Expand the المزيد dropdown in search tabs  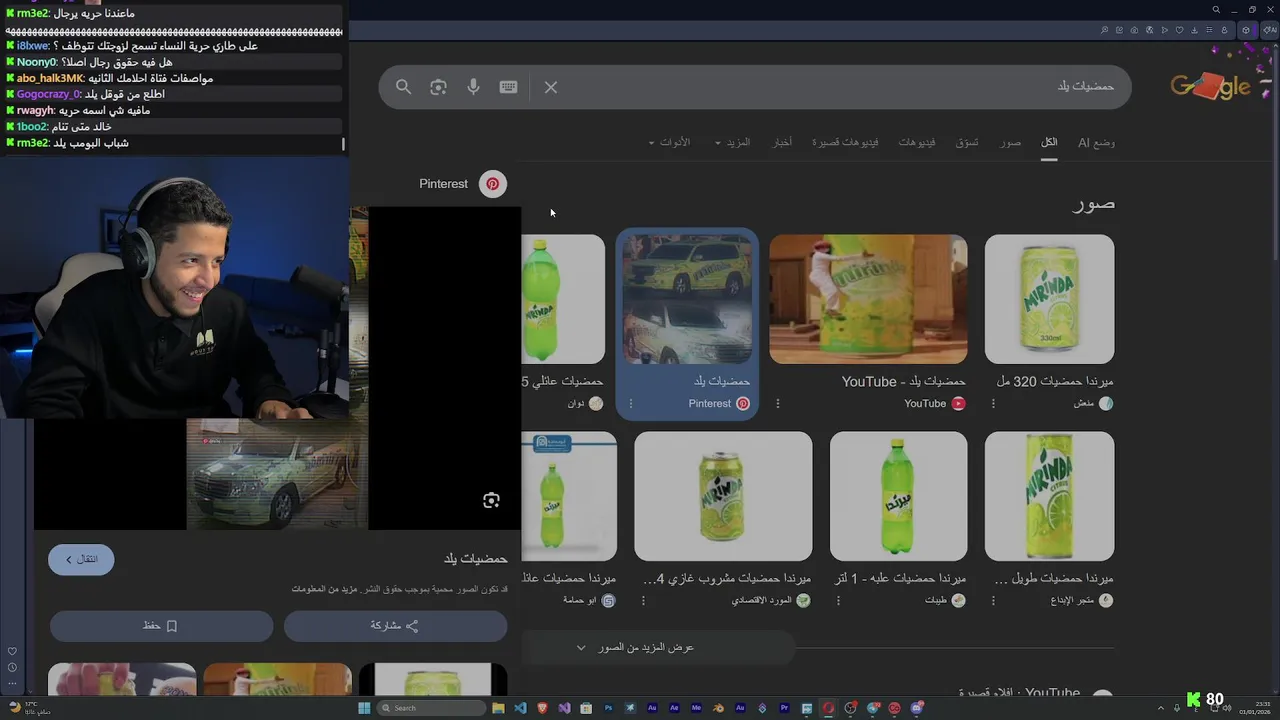pyautogui.click(x=732, y=143)
